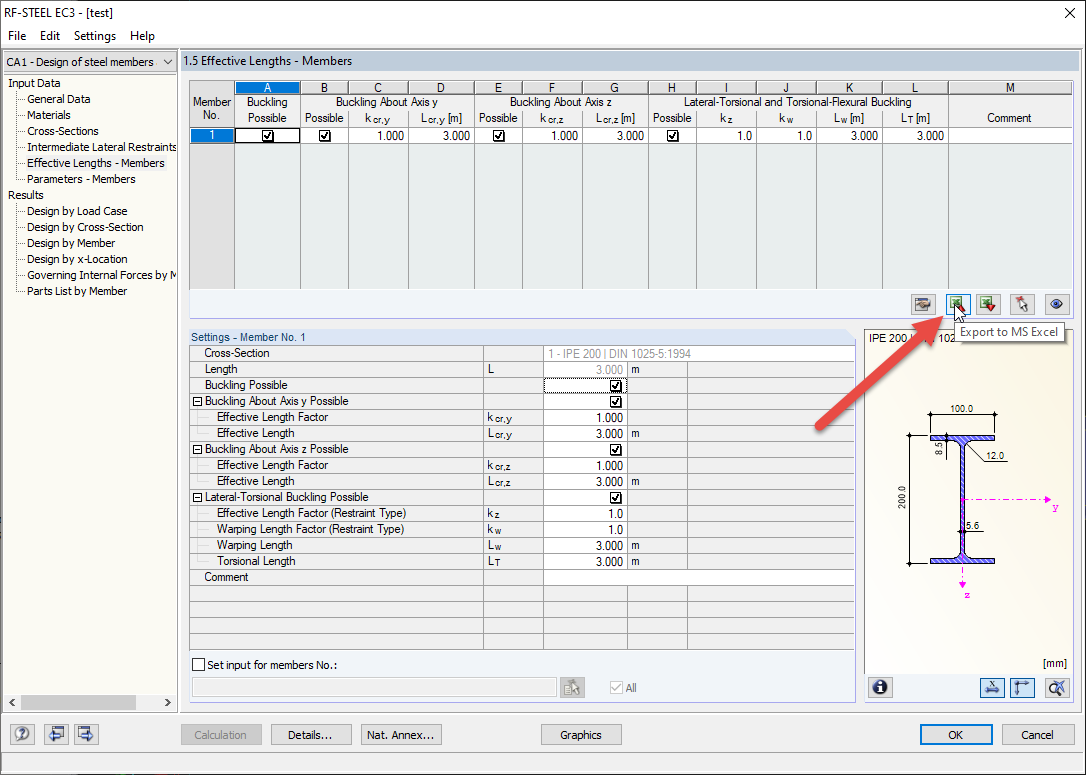Open Design by Cross-Section results
The image size is (1086, 775).
85,227
